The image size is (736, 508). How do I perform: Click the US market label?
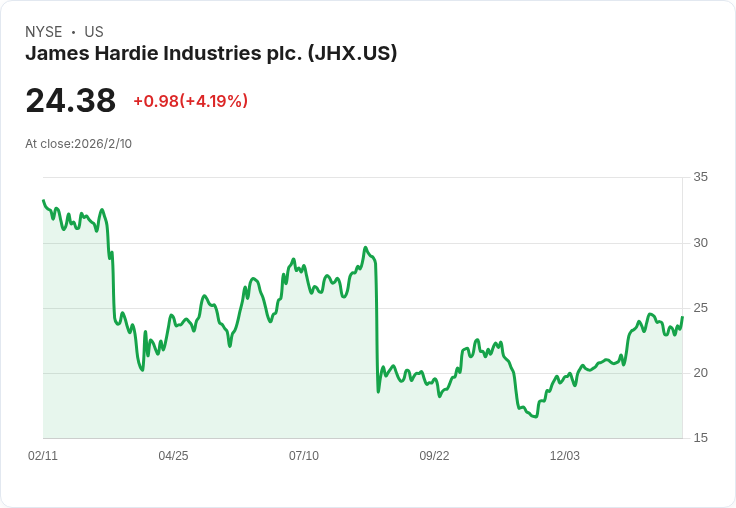tap(94, 32)
